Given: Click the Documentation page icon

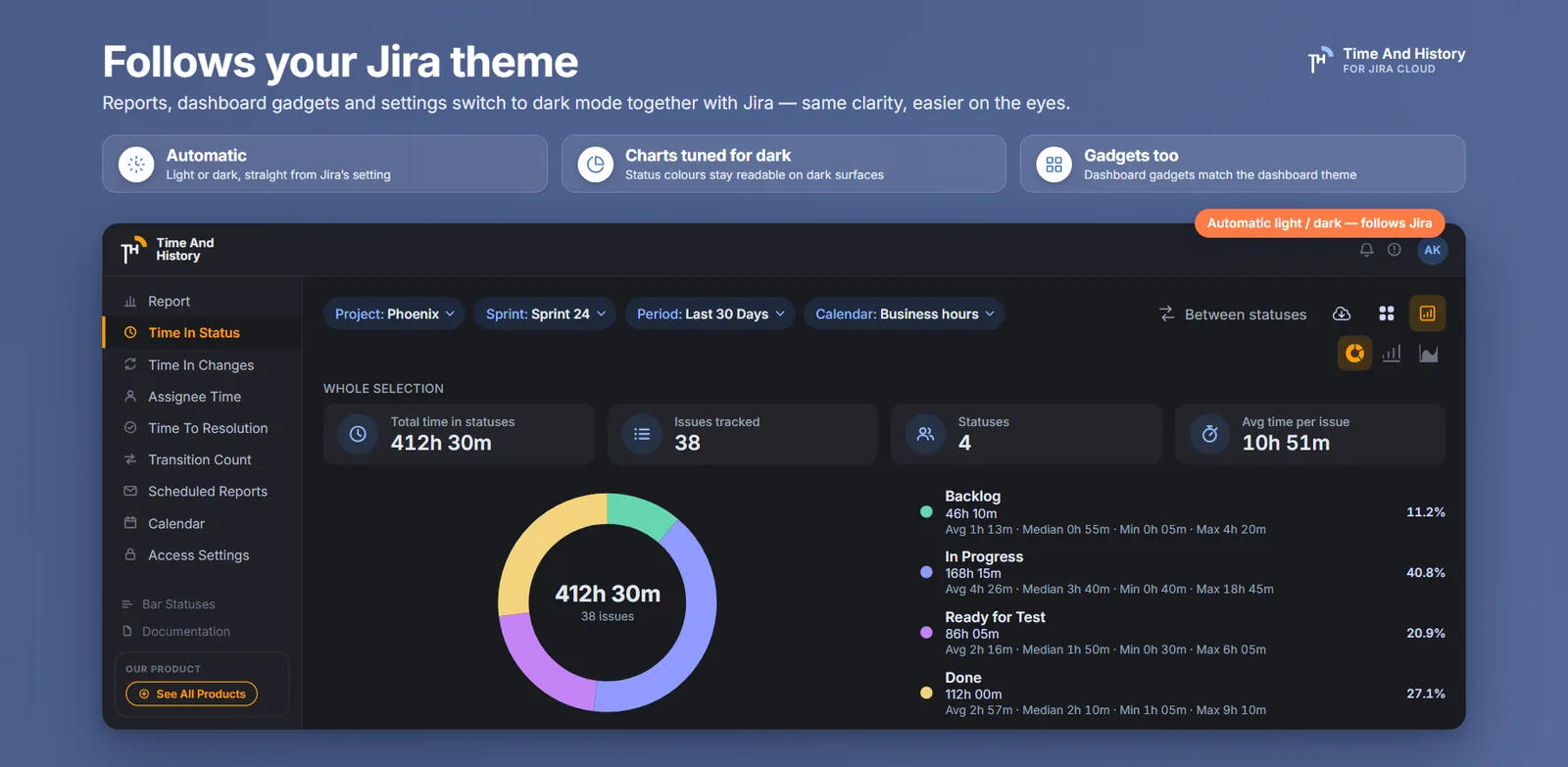Looking at the screenshot, I should [x=127, y=632].
